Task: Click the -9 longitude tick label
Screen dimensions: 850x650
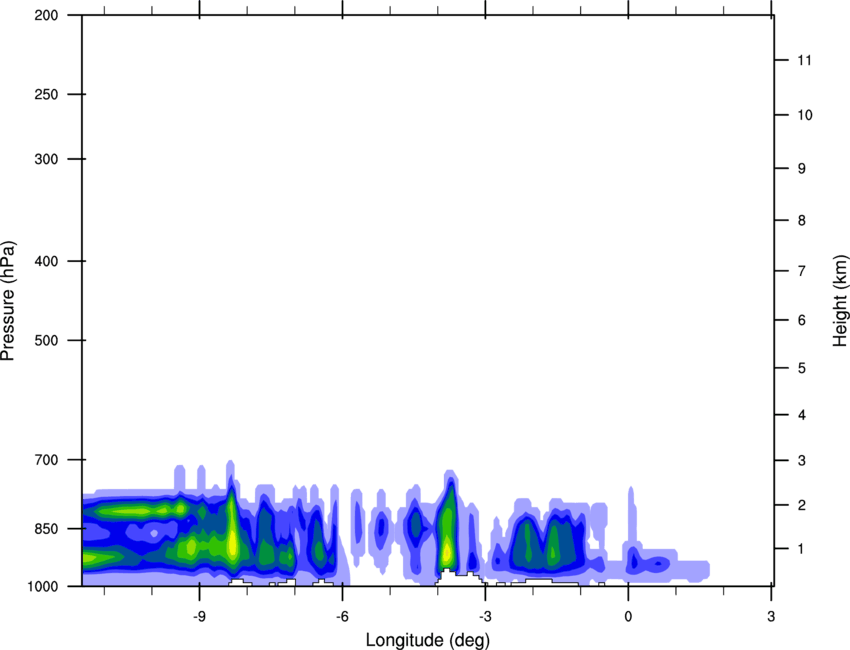Action: point(199,617)
